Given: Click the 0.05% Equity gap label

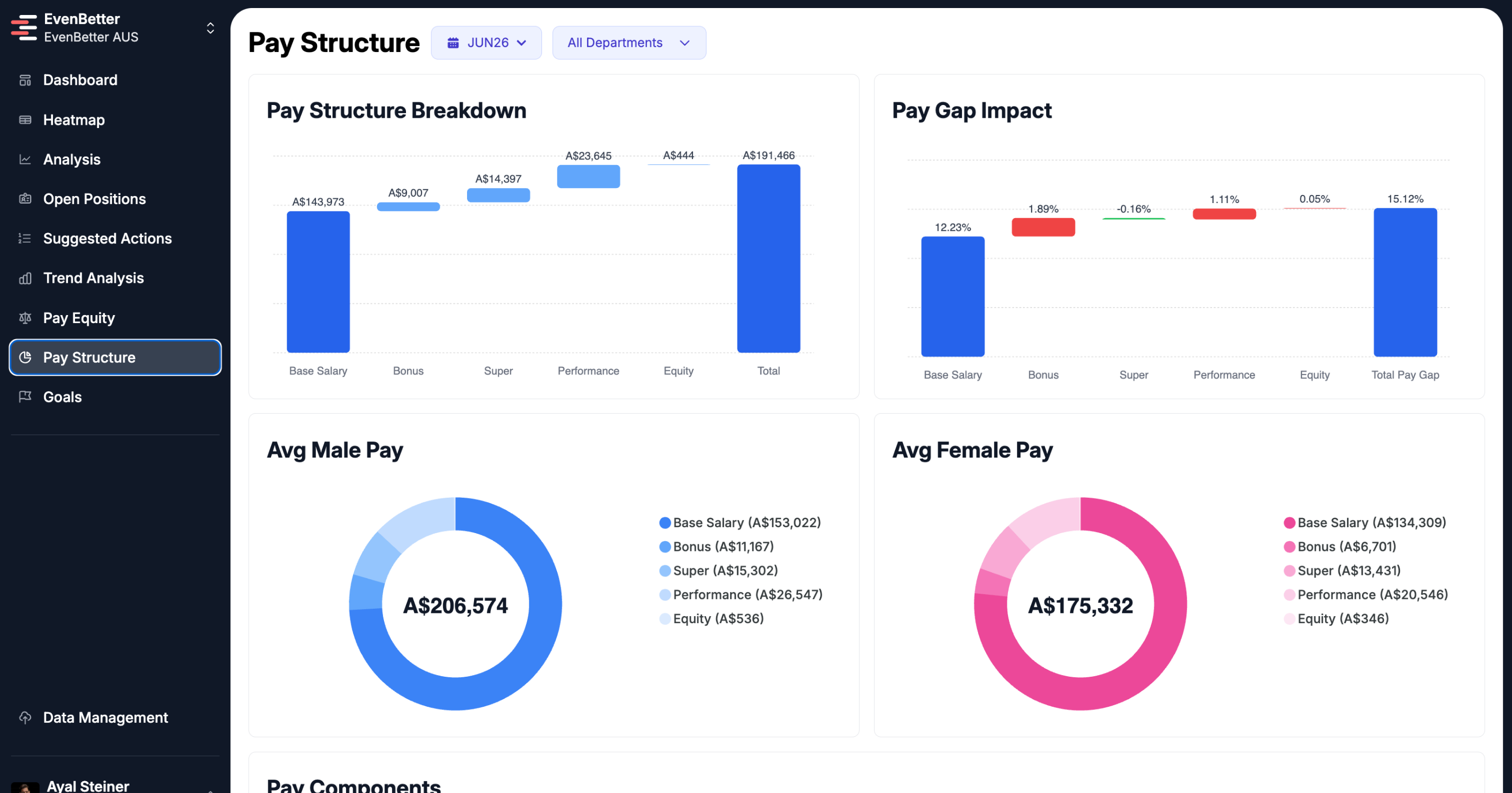Looking at the screenshot, I should point(1314,199).
